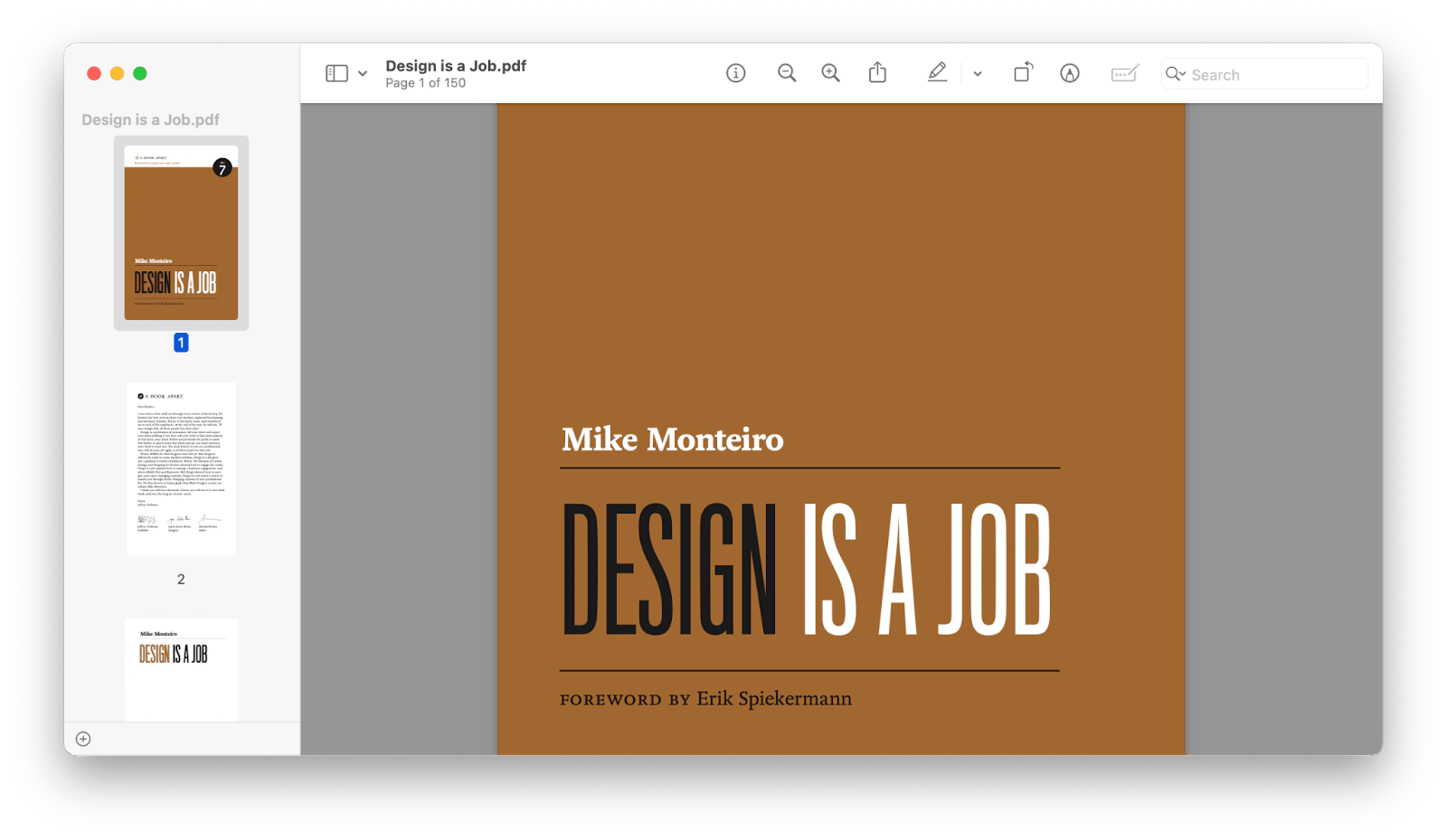1447x840 pixels.
Task: Select page 1 cover thumbnail
Action: [181, 232]
